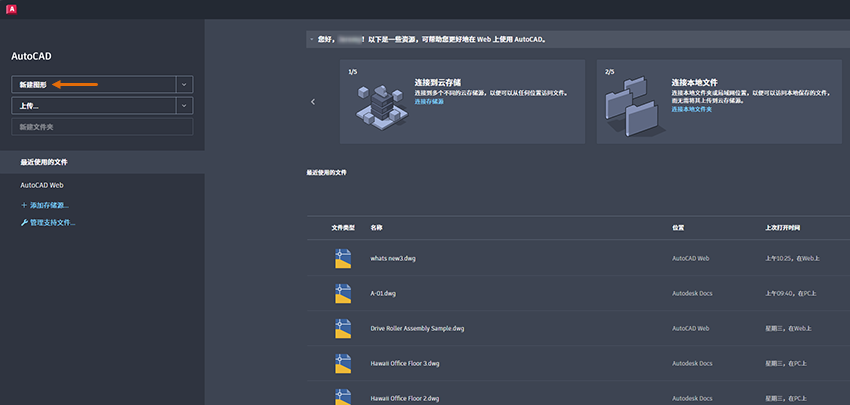The width and height of the screenshot is (850, 405).
Task: Click Drive Roller Assembly Sample.dwg file icon
Action: 343,329
